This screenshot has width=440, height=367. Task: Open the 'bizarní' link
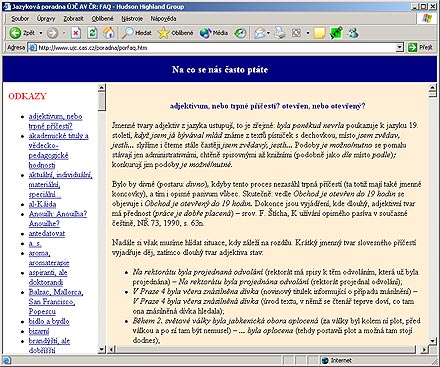click(39, 331)
